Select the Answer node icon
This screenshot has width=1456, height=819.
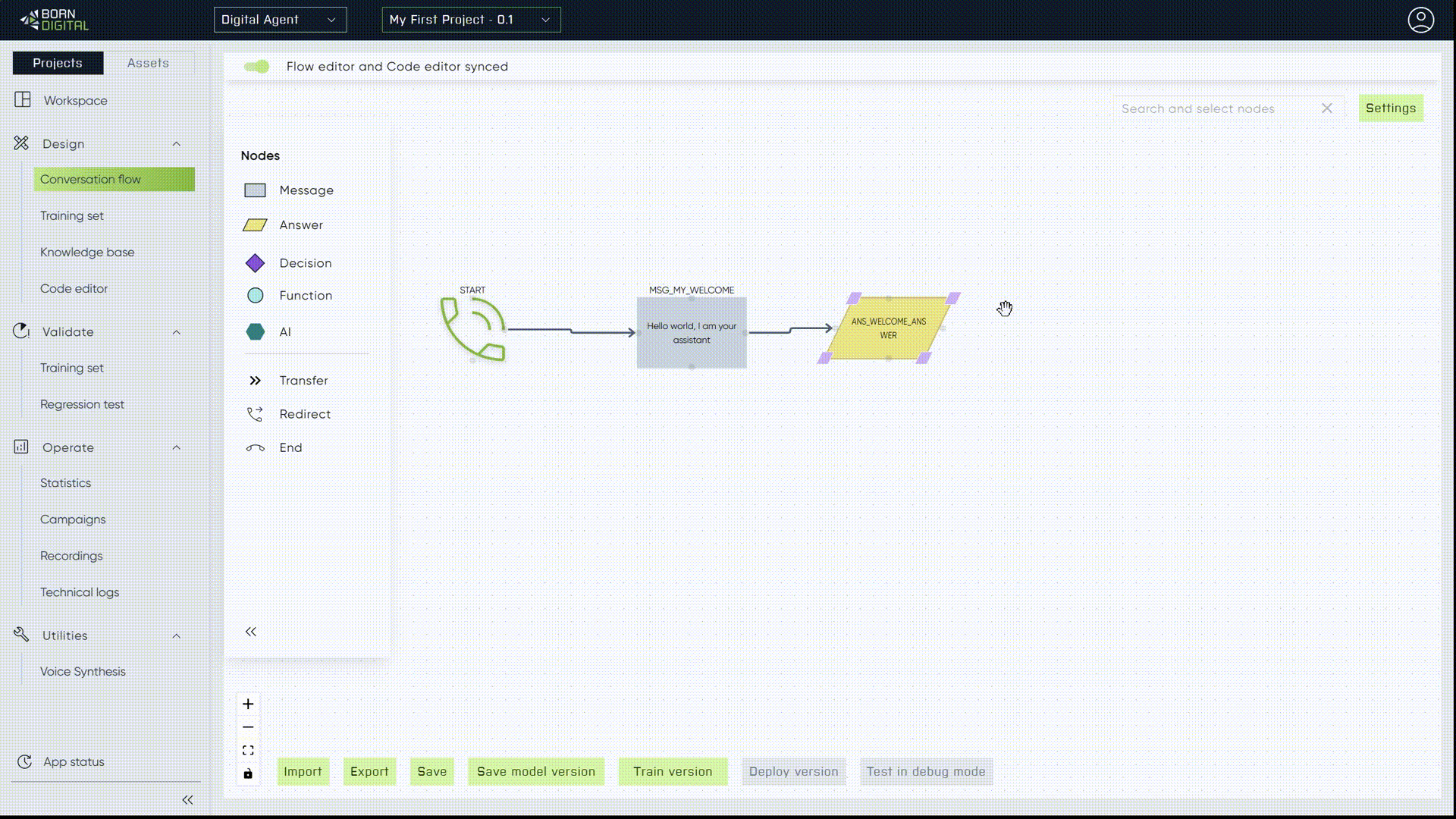256,224
